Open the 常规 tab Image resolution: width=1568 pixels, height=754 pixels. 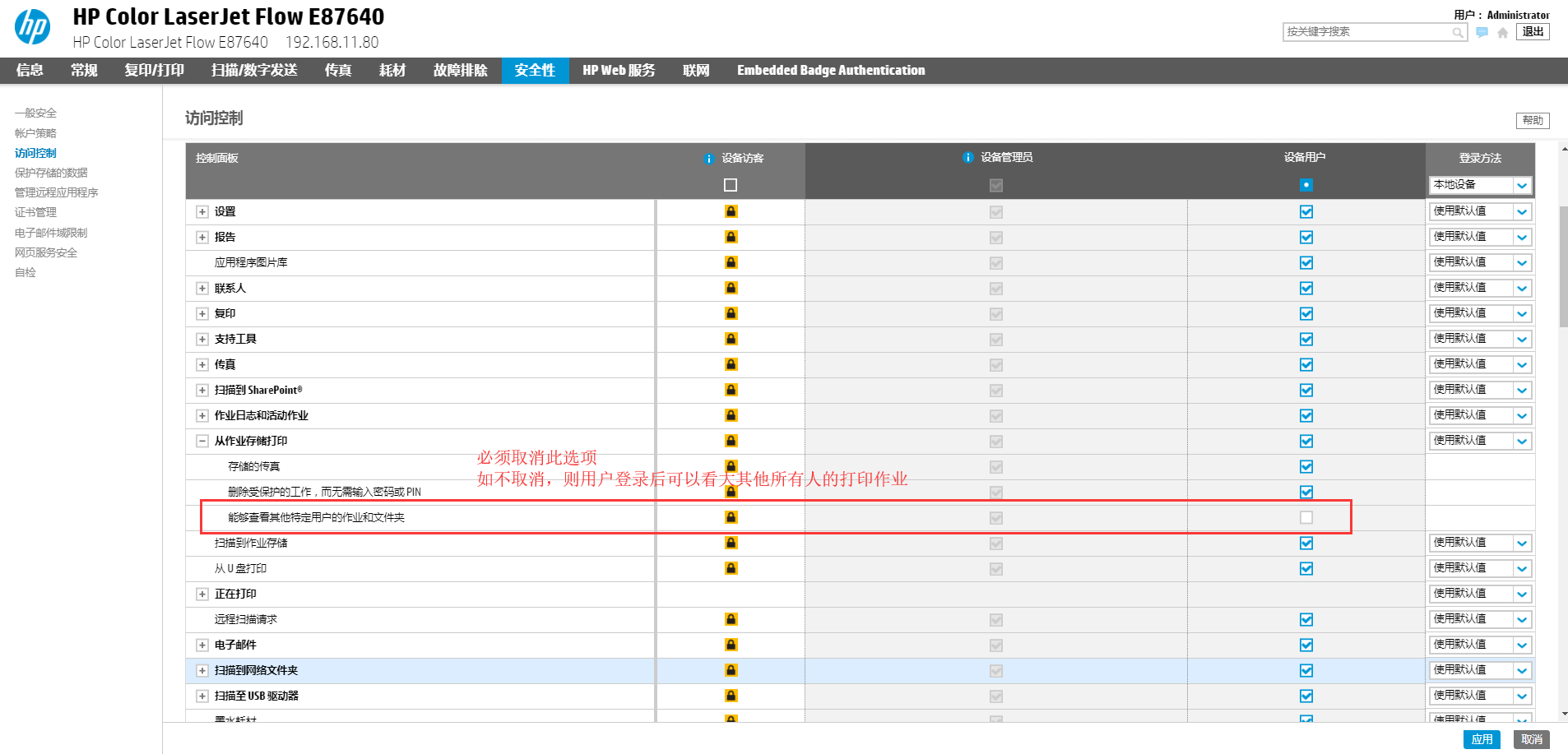click(x=84, y=71)
